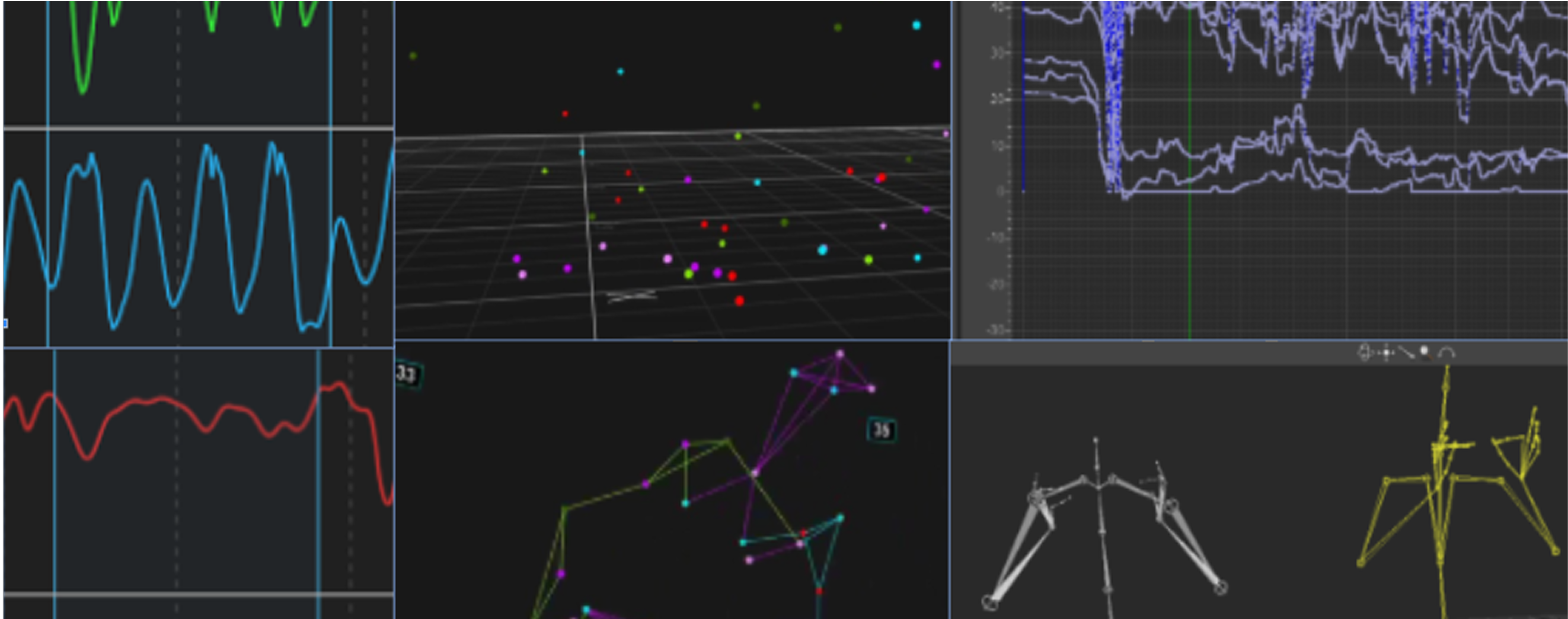Click the small blue handle at left panel edge

[5, 323]
